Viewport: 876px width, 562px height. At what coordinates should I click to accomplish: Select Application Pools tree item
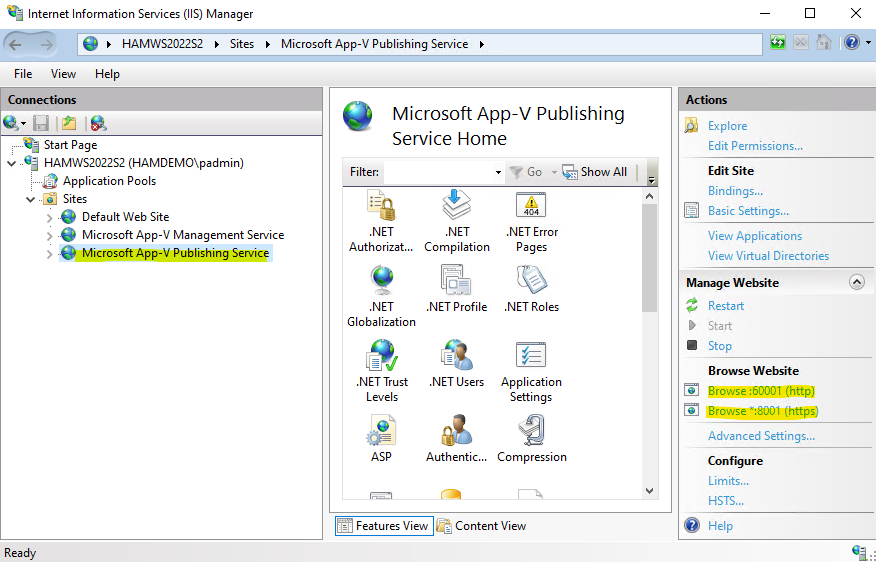tap(110, 181)
